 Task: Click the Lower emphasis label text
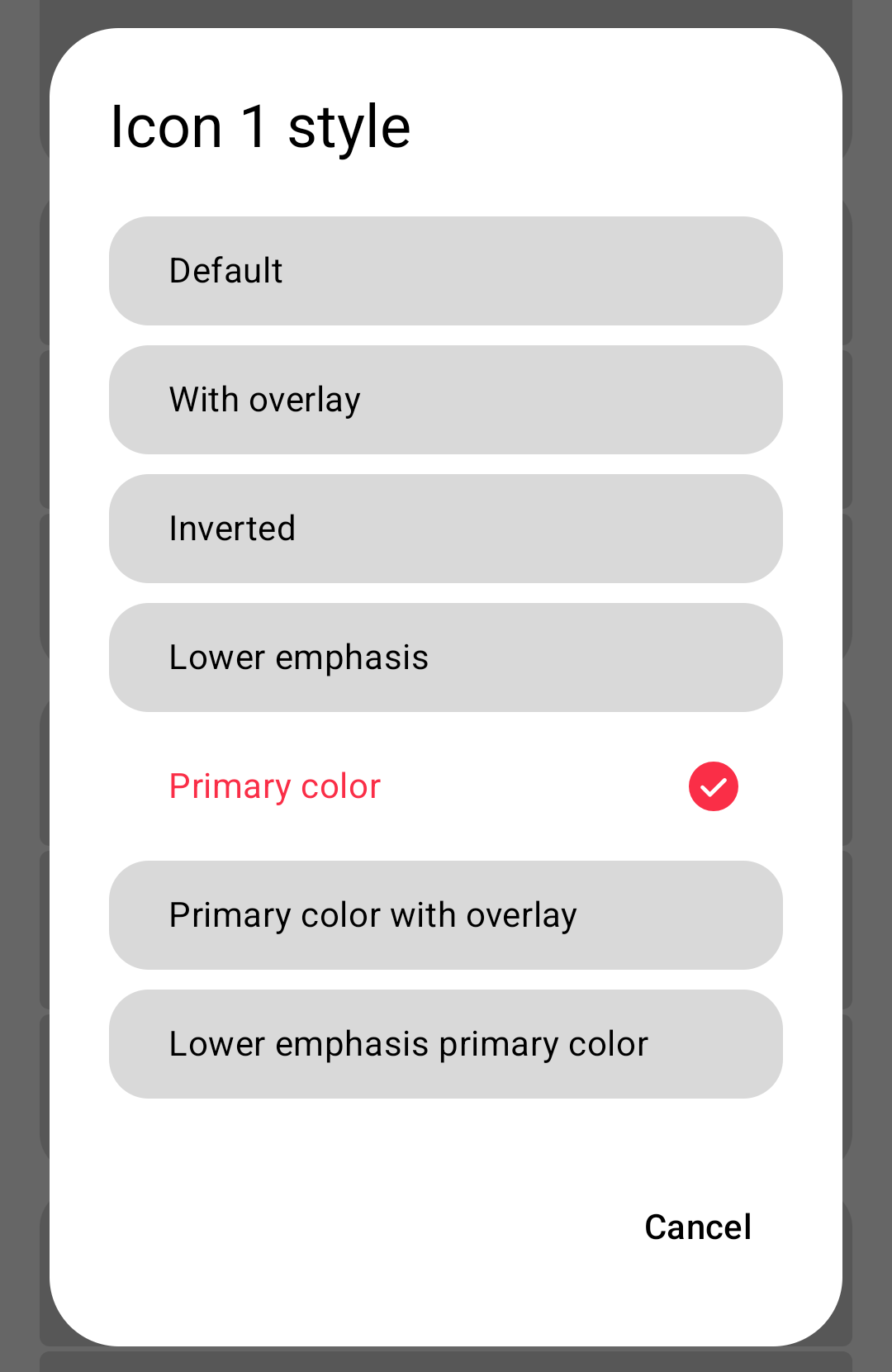click(298, 658)
